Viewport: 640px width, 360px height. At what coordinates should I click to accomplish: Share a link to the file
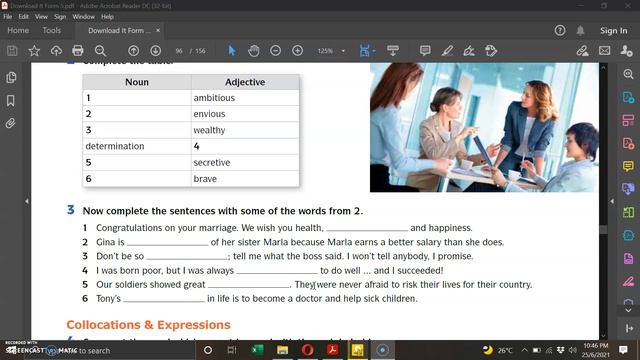tap(582, 51)
